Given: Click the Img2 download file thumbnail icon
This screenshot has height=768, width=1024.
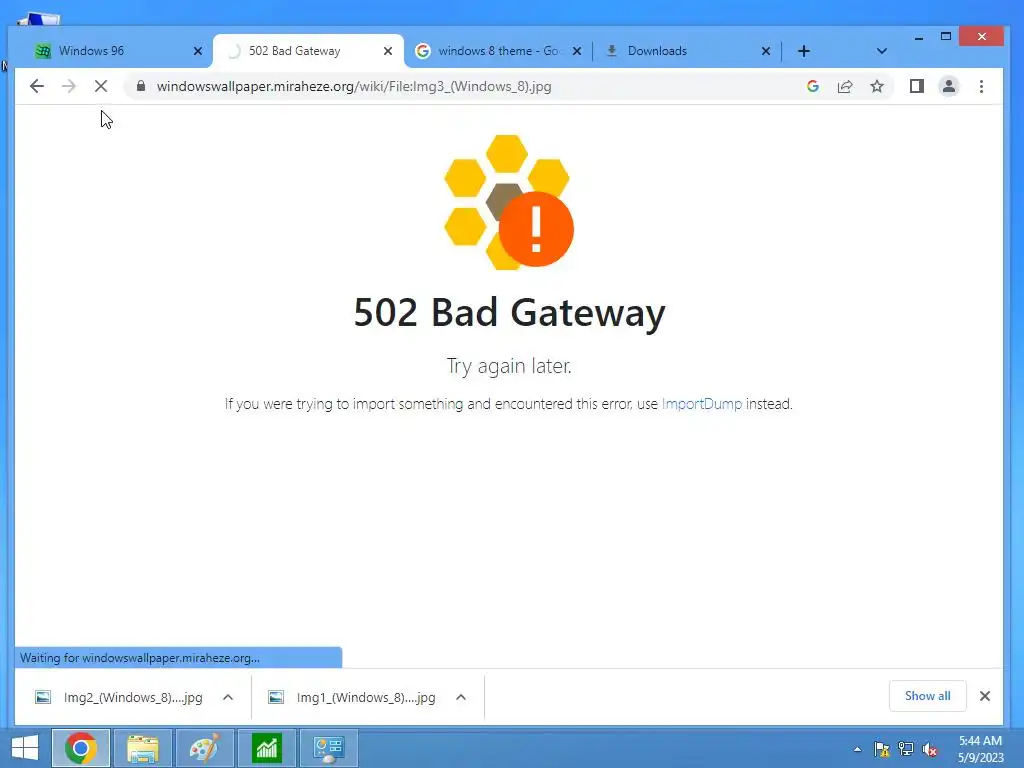Looking at the screenshot, I should pos(43,697).
